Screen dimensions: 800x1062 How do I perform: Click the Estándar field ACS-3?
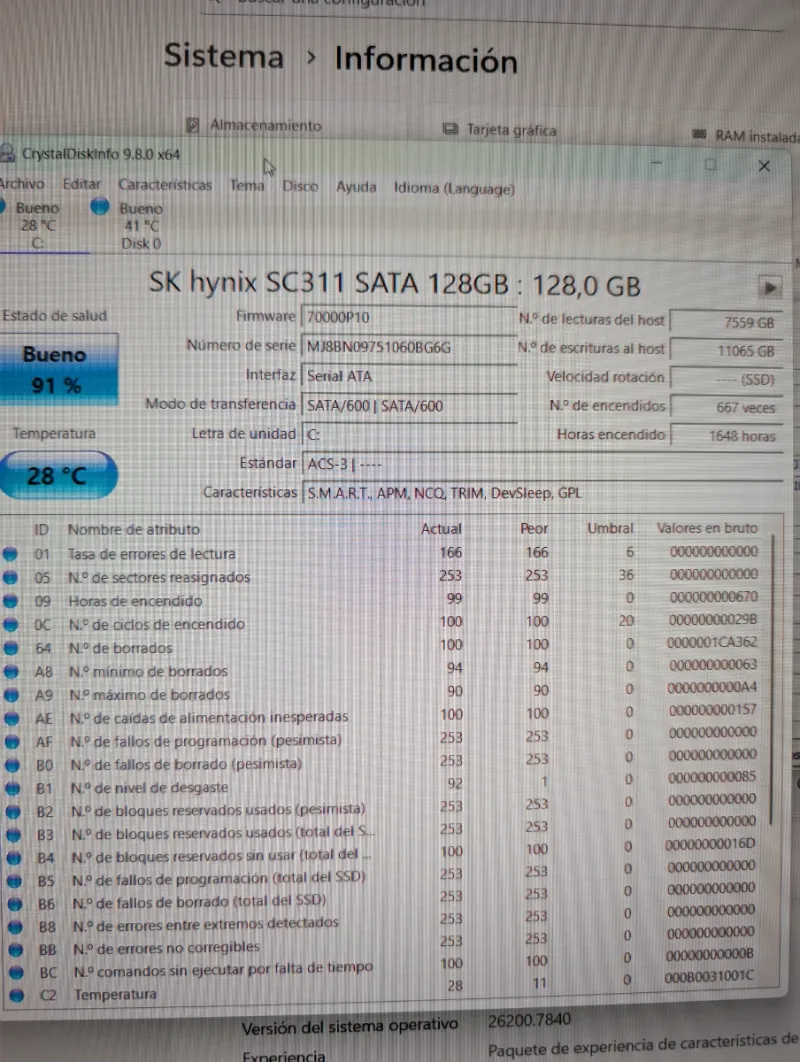pyautogui.click(x=542, y=464)
